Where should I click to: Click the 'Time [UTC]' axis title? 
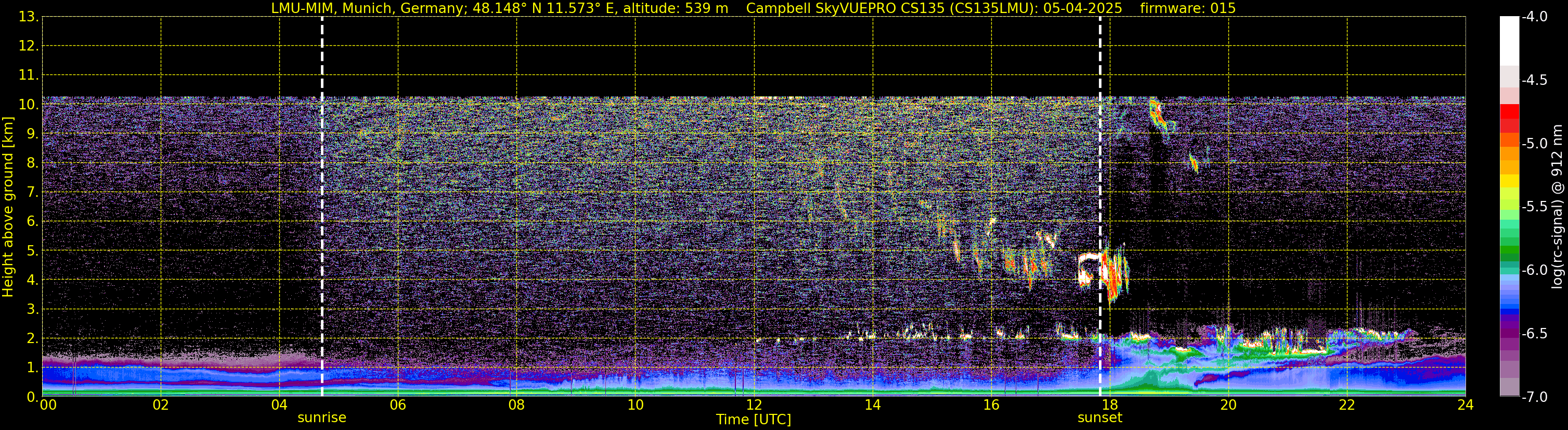(754, 420)
